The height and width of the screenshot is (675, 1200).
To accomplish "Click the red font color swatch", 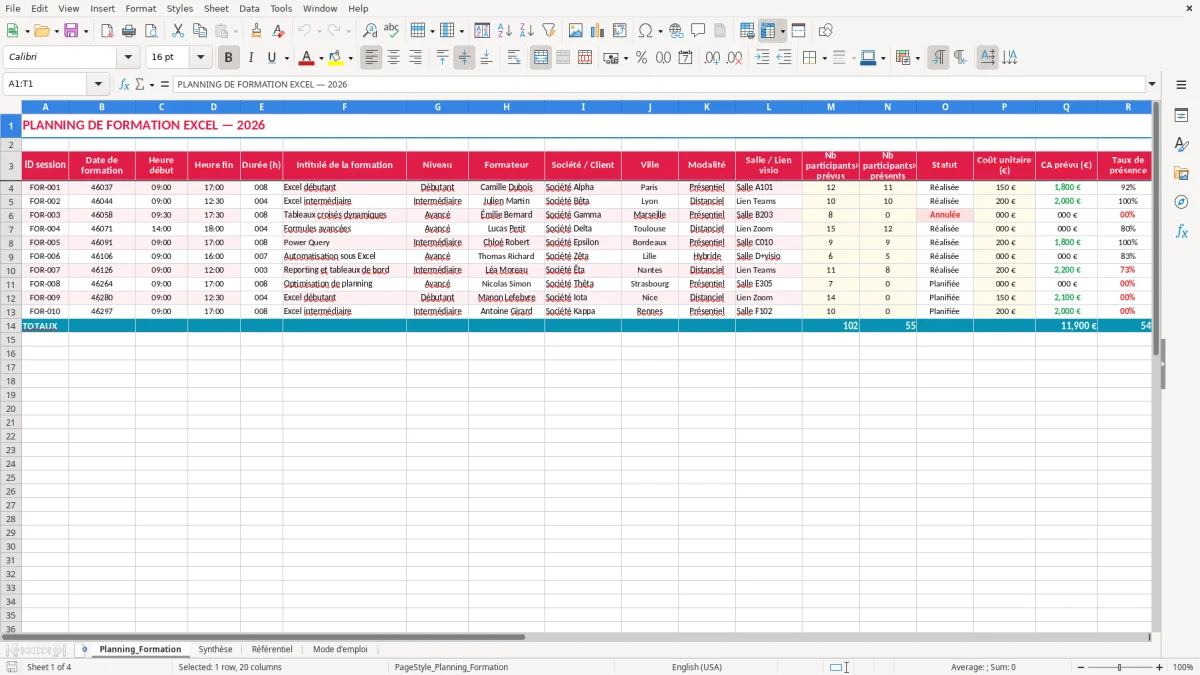I will pos(307,58).
